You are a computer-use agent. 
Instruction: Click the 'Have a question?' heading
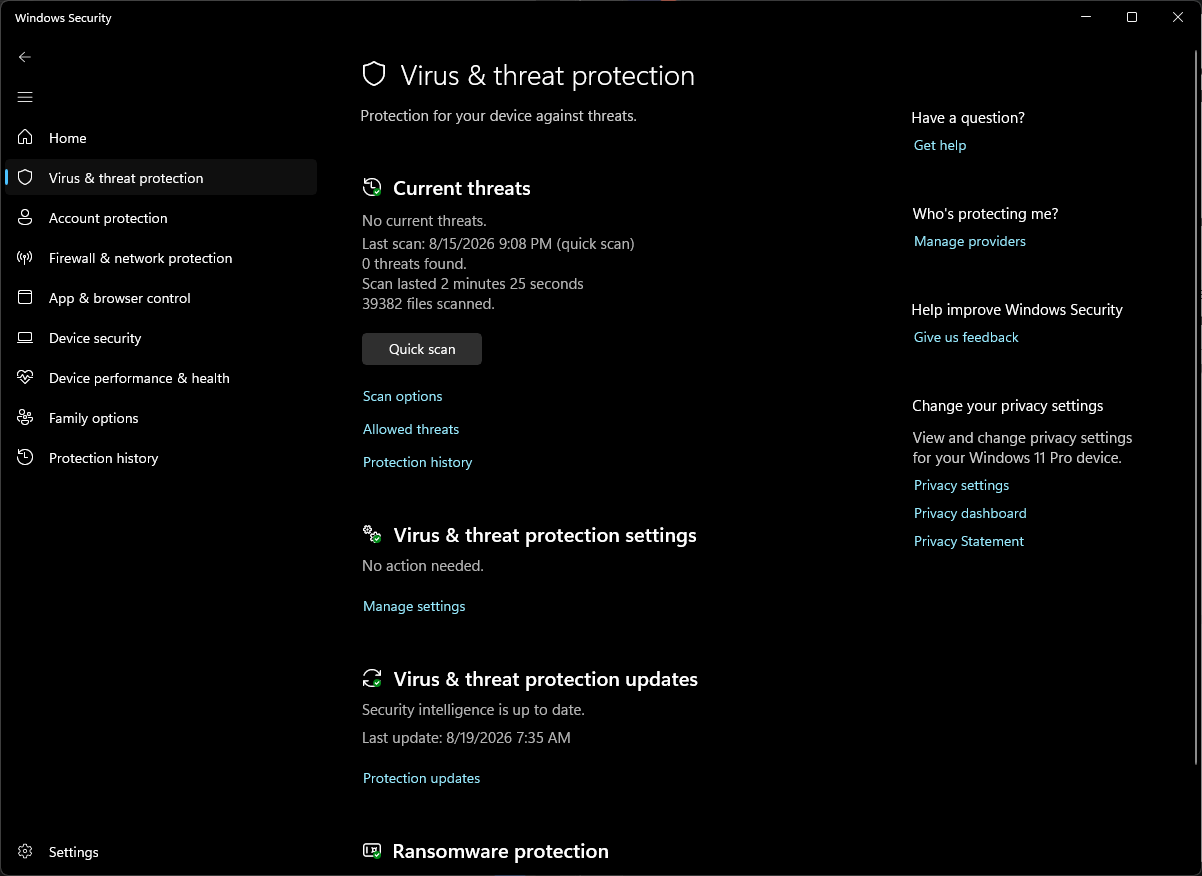968,118
